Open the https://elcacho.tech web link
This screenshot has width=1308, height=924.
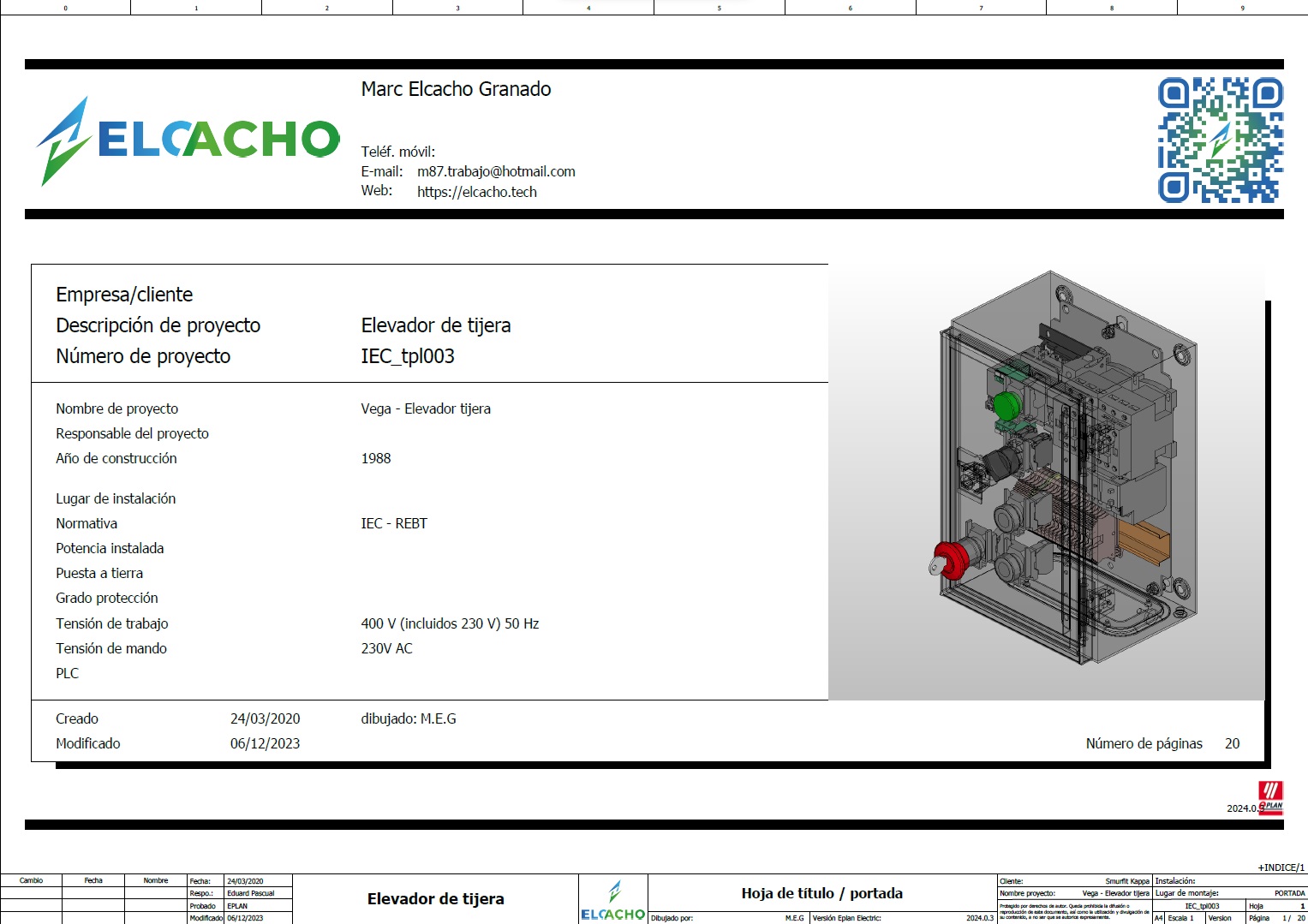[x=476, y=192]
